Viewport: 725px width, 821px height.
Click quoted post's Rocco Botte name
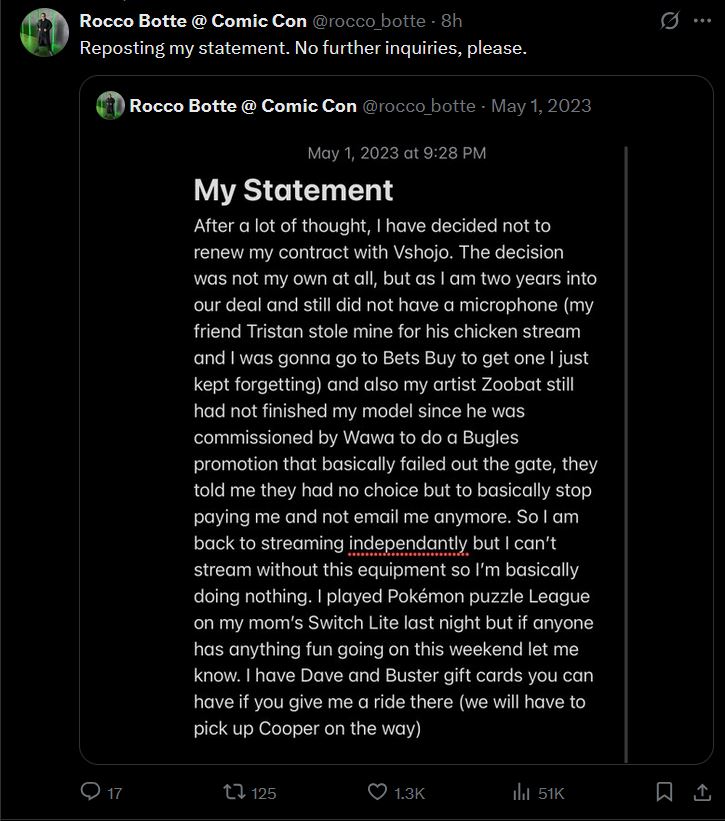(x=242, y=105)
